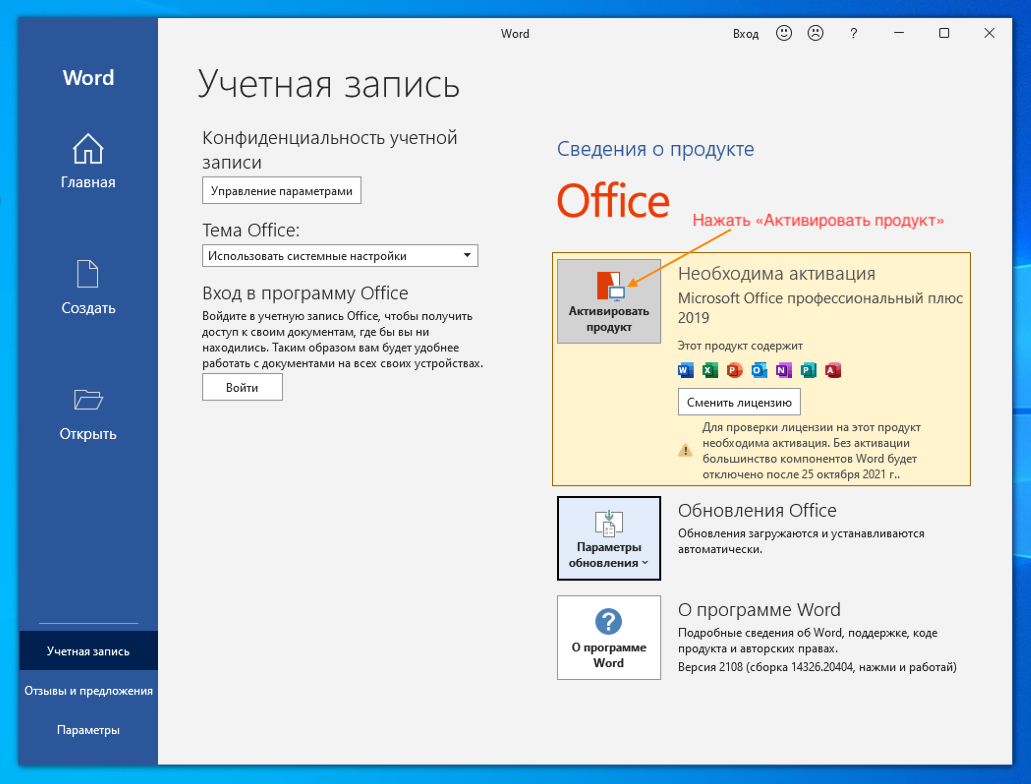Click the Outlook app icon in product list
This screenshot has width=1031, height=784.
click(759, 370)
